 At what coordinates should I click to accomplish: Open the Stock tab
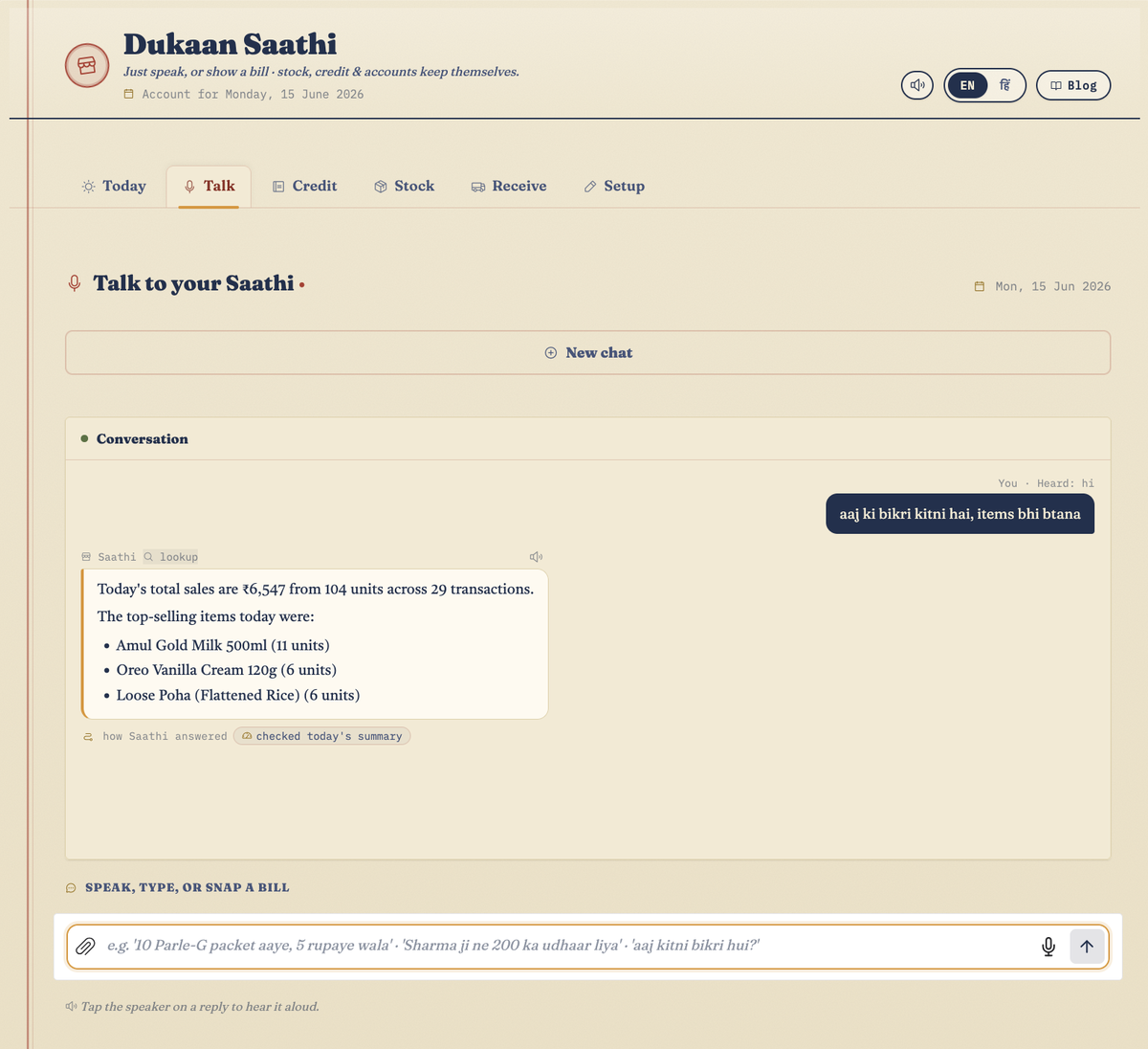point(404,187)
